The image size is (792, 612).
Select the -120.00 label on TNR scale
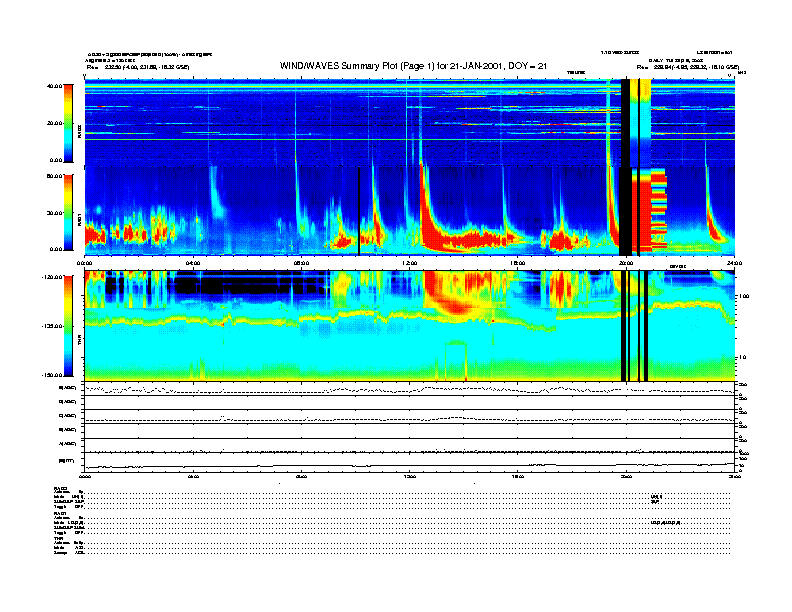click(52, 277)
